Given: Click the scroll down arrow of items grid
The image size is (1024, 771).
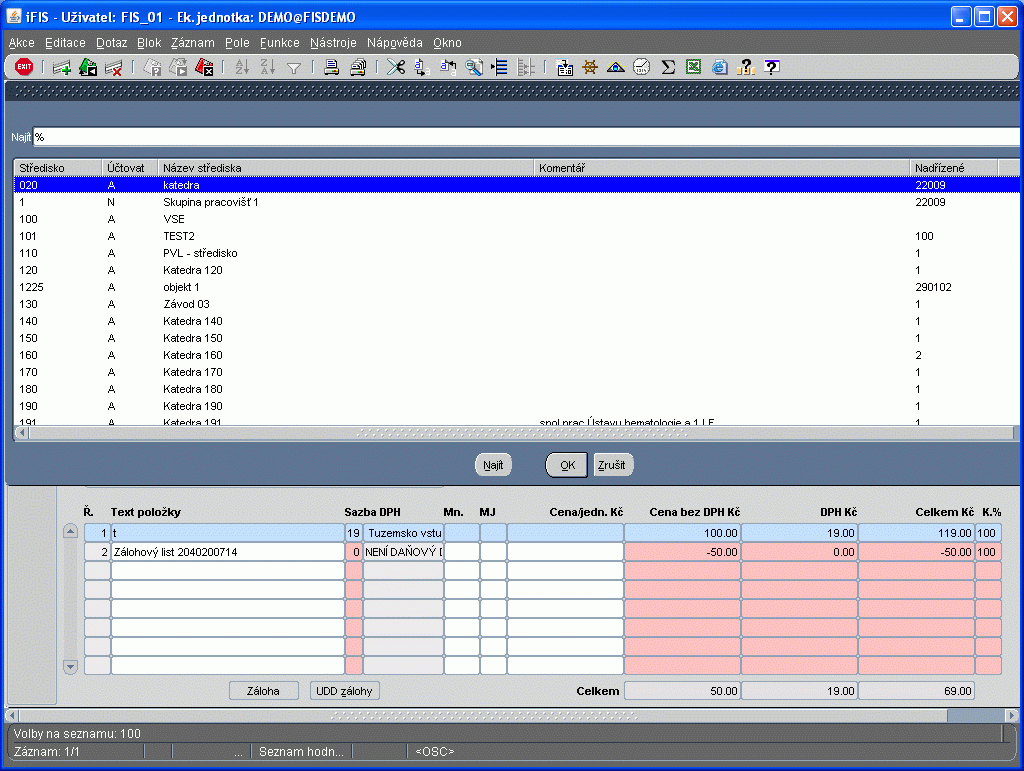Looking at the screenshot, I should pos(70,665).
